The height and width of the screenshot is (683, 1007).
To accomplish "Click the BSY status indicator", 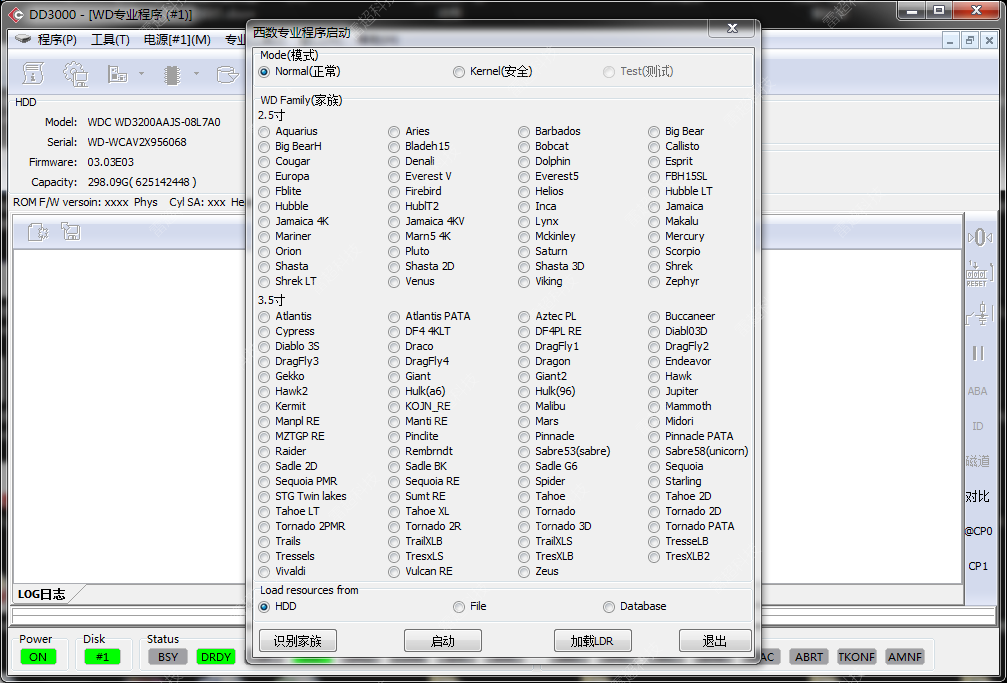I will (x=168, y=657).
